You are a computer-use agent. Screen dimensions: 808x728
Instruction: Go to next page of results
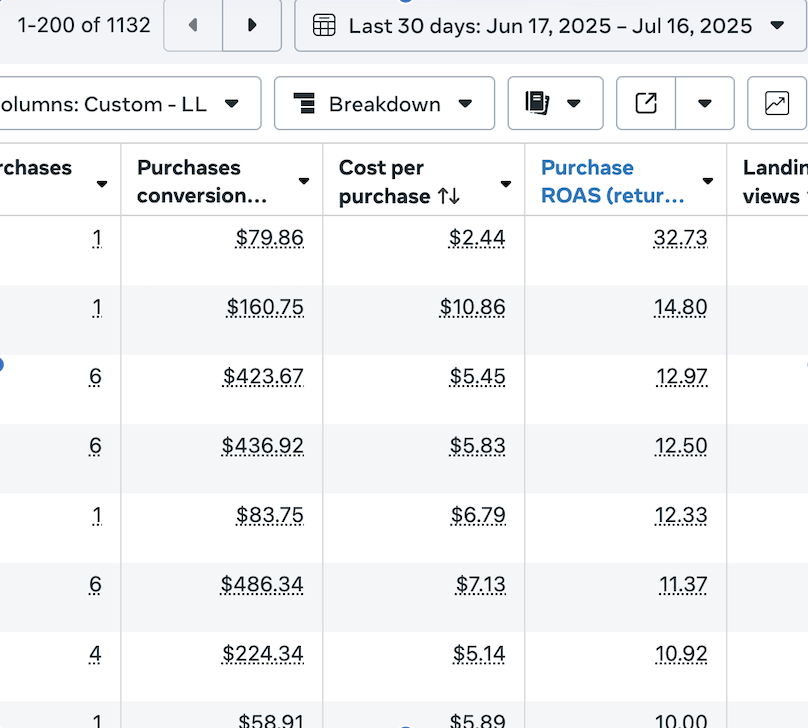tap(251, 25)
